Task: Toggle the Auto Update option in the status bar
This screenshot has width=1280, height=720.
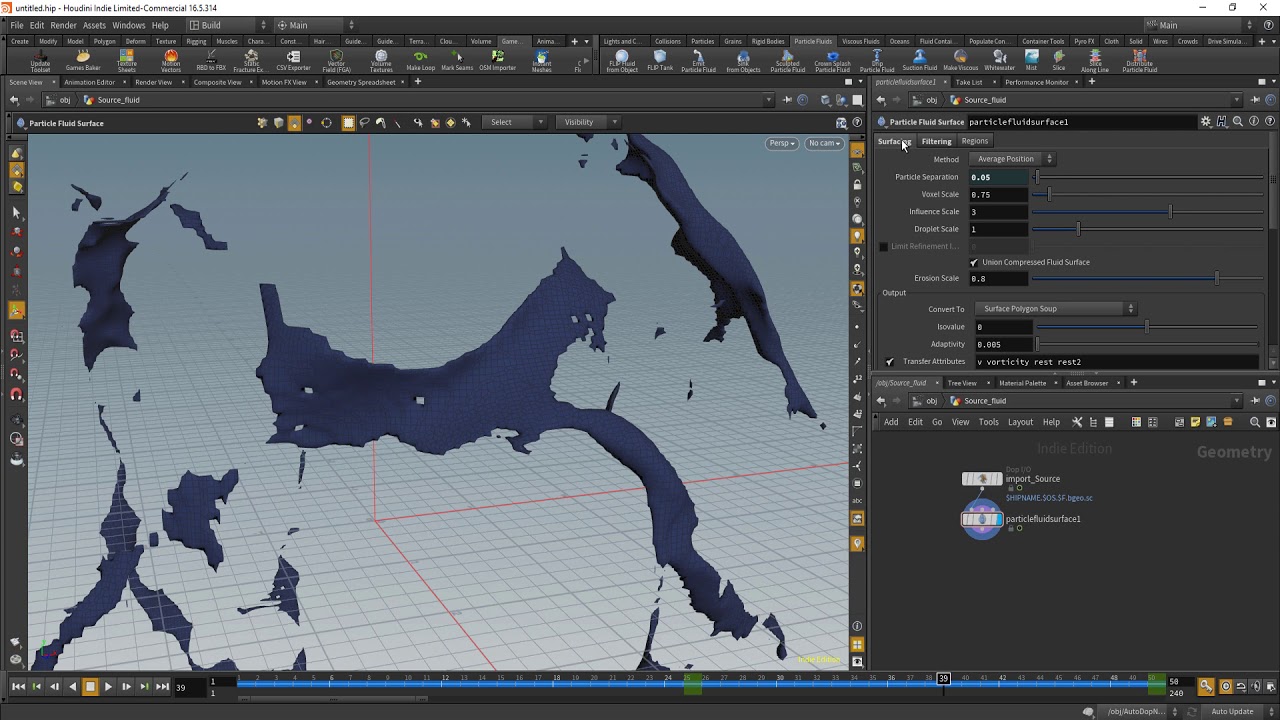Action: (1232, 711)
